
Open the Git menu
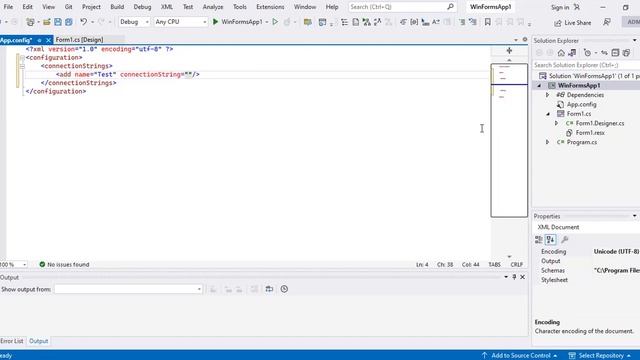(68, 7)
